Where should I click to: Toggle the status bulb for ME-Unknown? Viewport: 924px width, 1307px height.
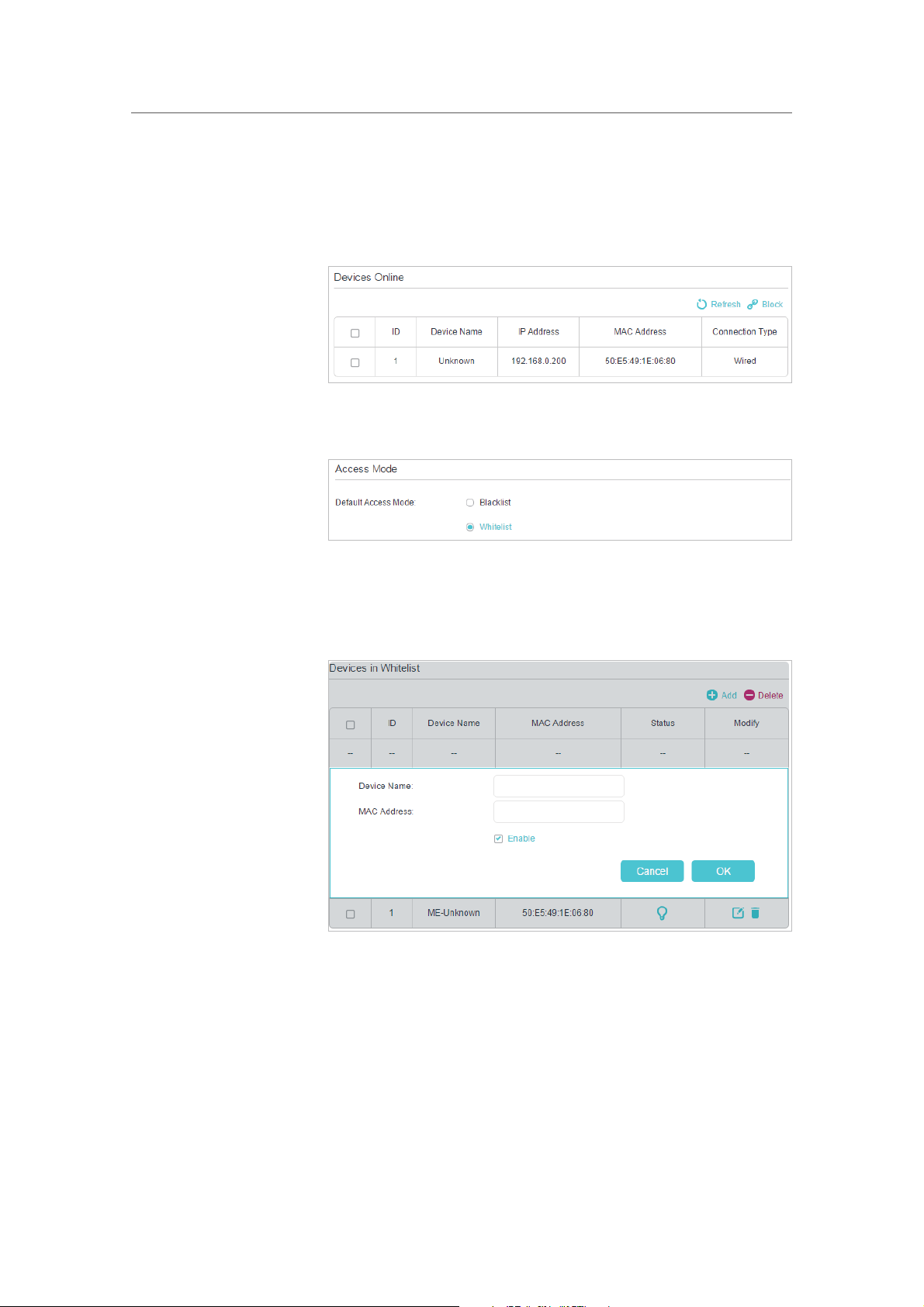pos(662,913)
